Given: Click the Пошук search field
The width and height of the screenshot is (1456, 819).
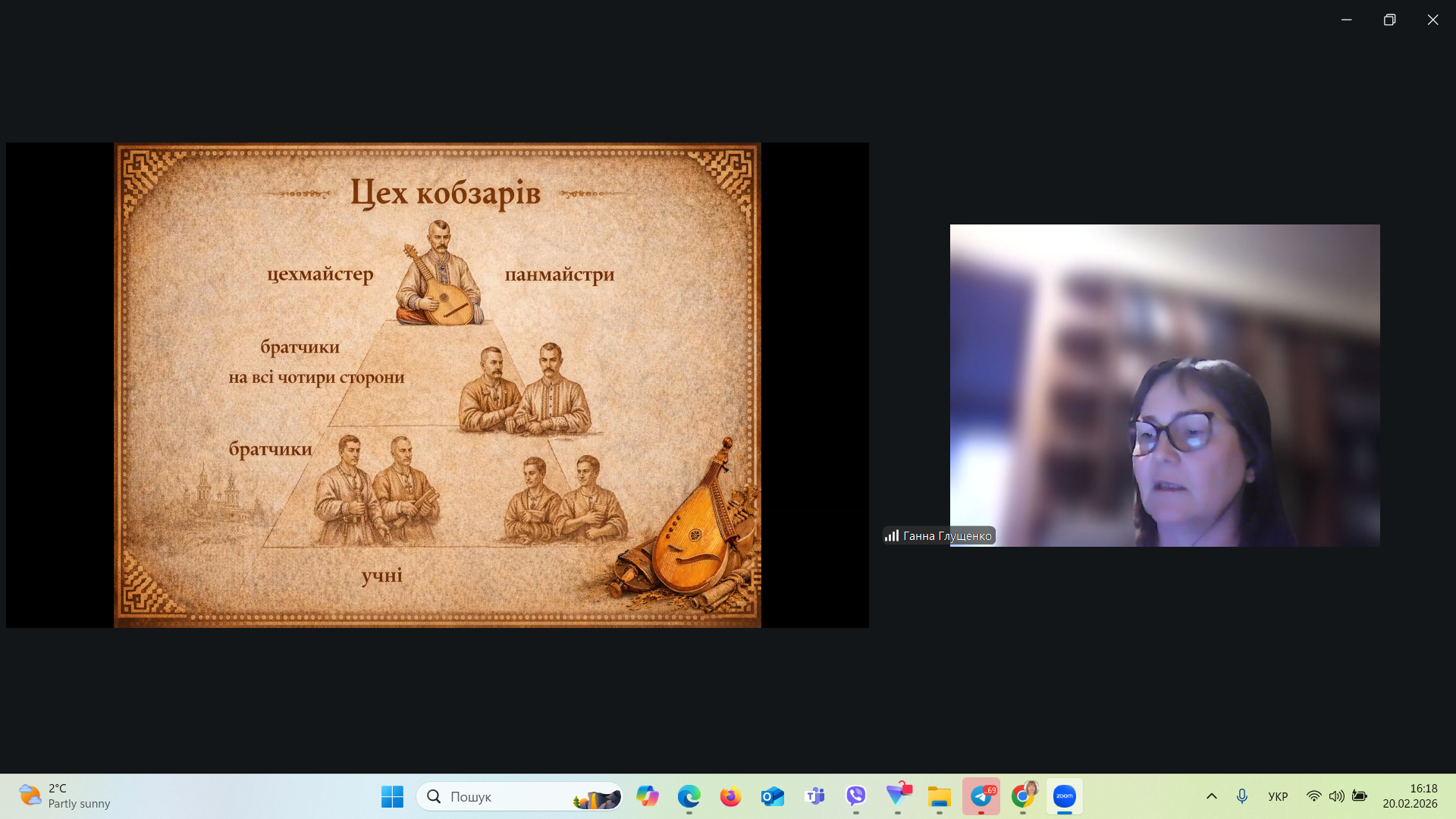Looking at the screenshot, I should tap(500, 796).
